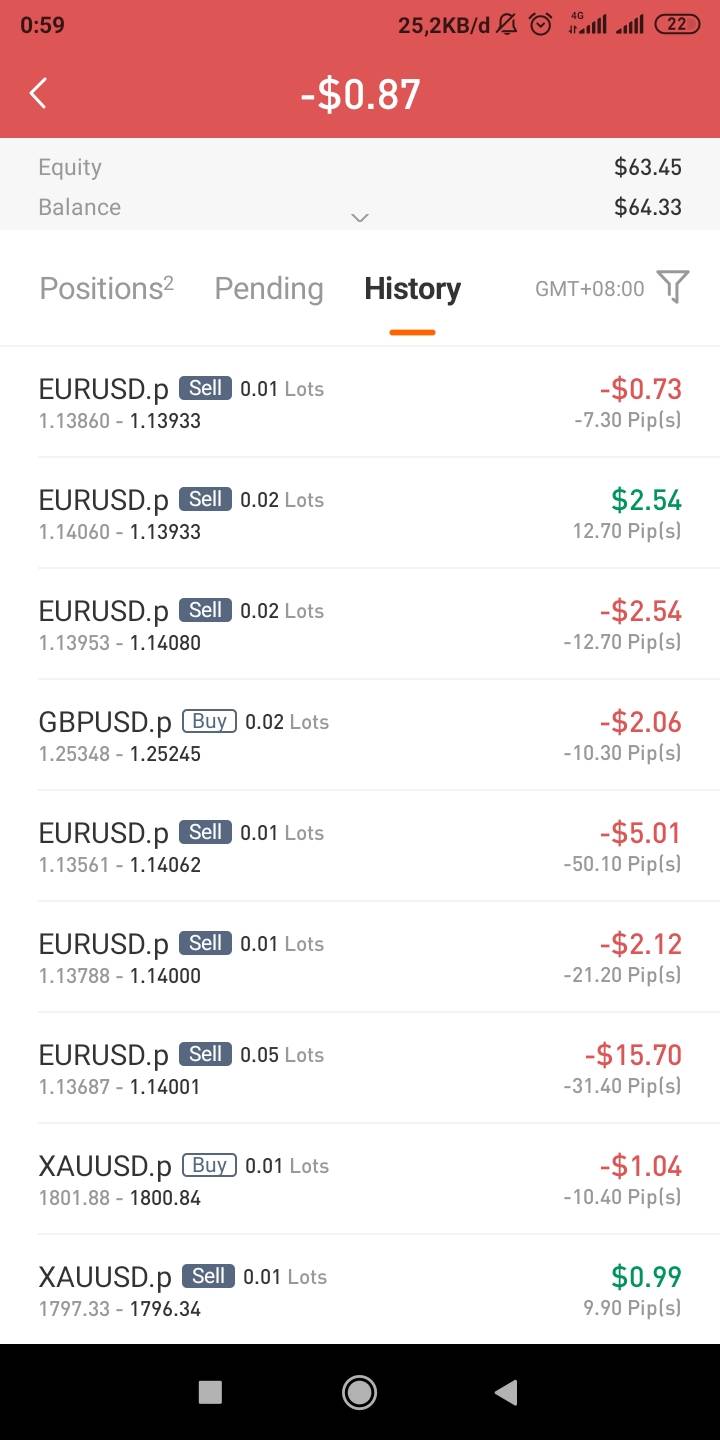Open the history filter funnel icon
Screen dimensions: 720x1440
[x=673, y=288]
